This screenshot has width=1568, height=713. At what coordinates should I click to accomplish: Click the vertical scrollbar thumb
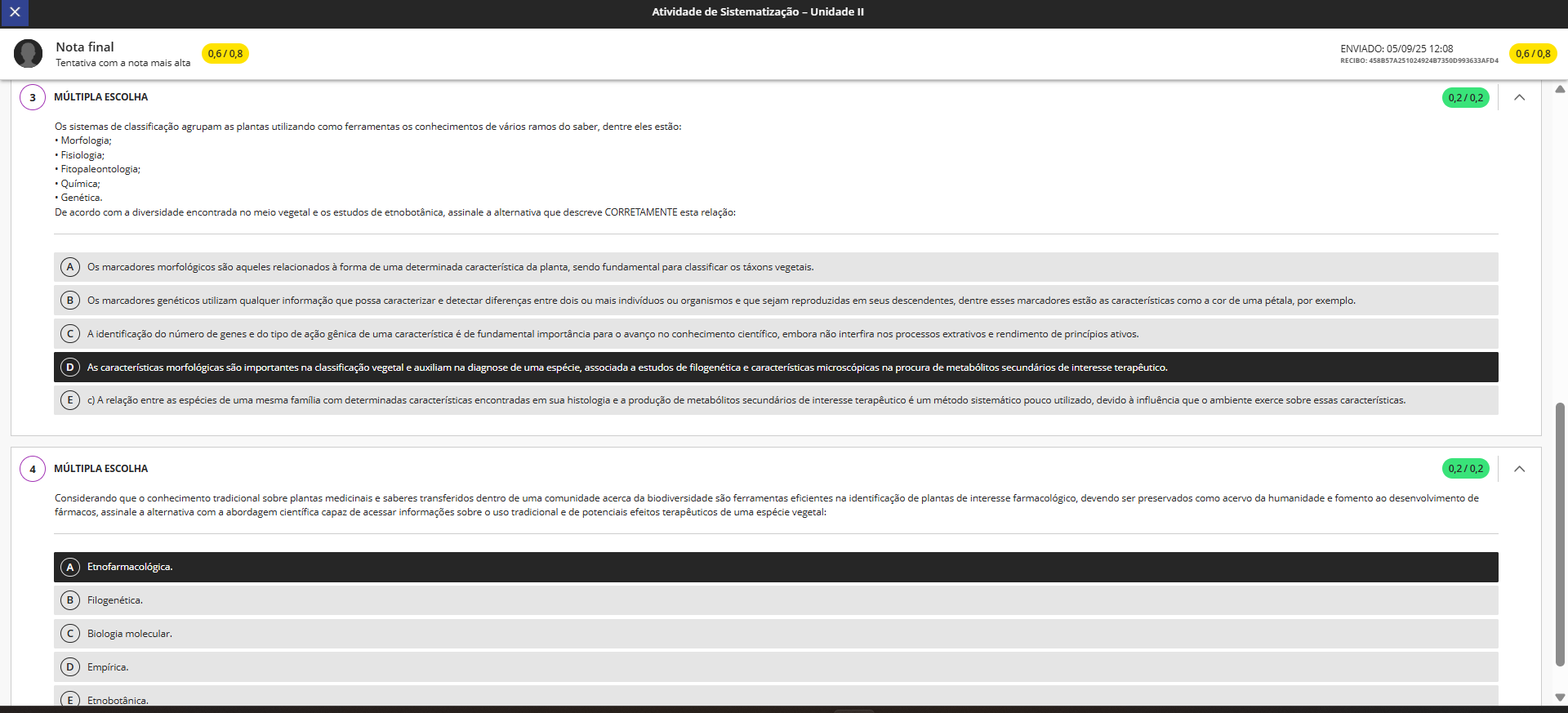click(x=1560, y=534)
